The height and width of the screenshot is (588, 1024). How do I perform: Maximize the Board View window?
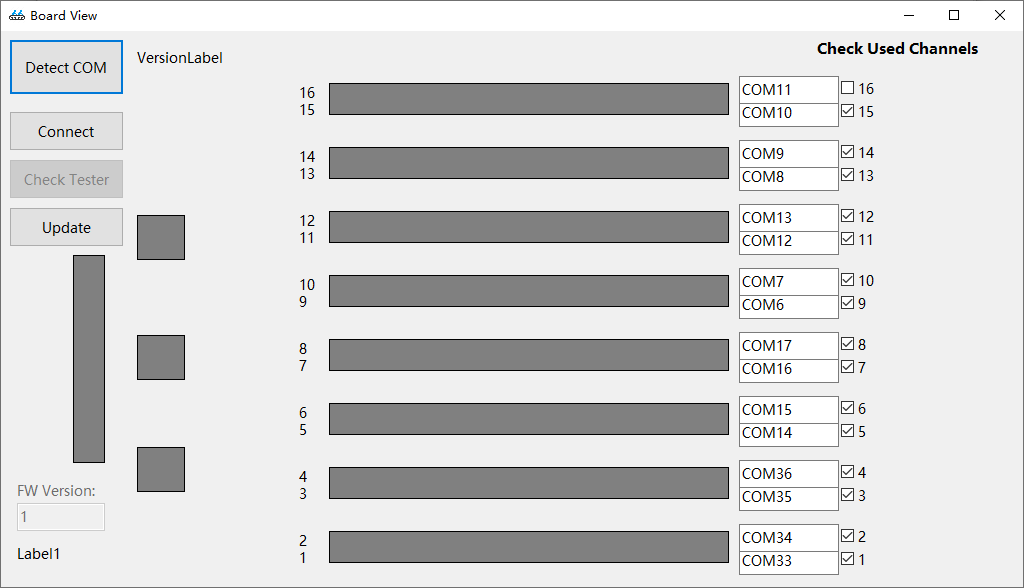click(954, 16)
